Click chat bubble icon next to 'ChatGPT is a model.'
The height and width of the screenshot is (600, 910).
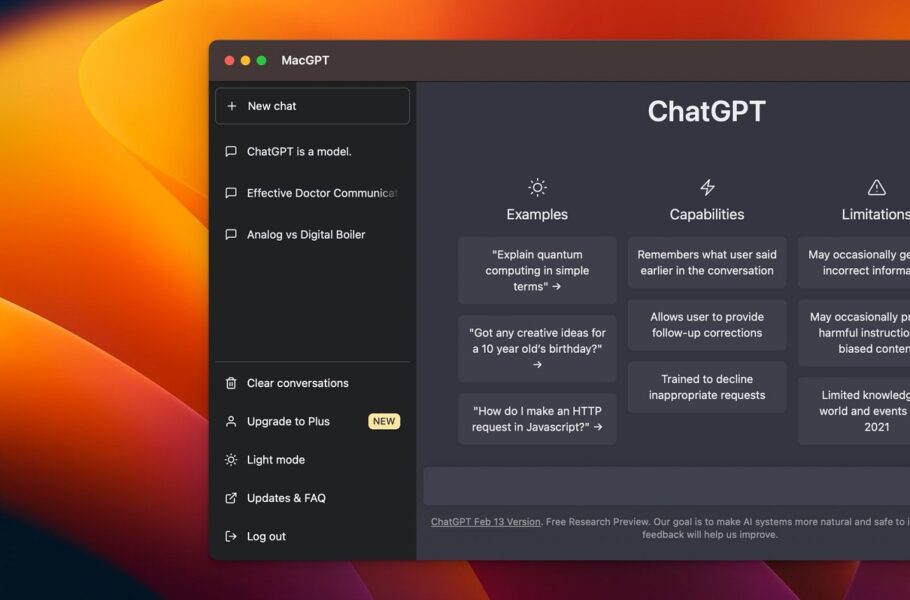(x=231, y=151)
